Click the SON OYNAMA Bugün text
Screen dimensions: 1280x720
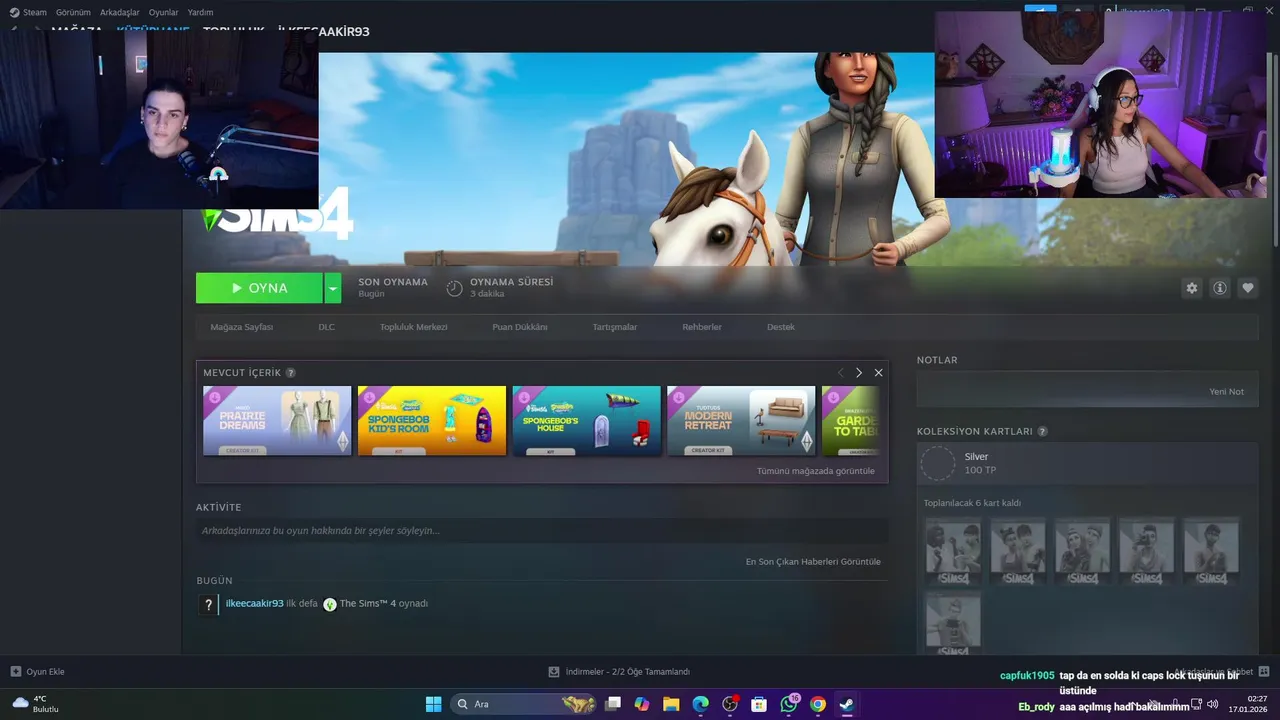click(x=393, y=288)
